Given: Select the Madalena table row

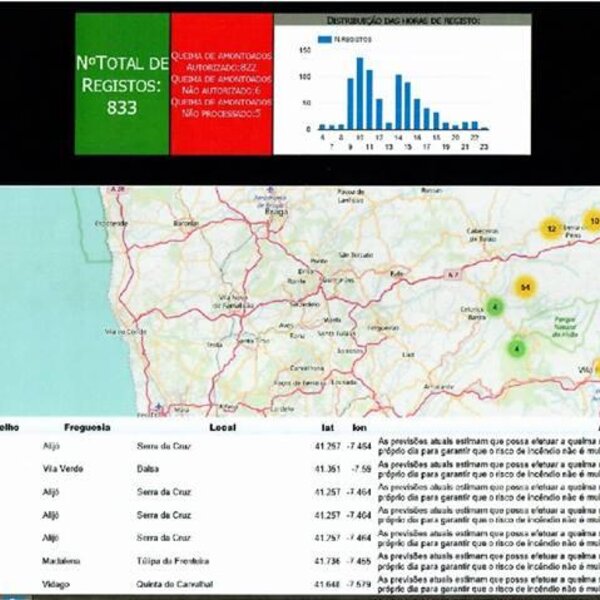Looking at the screenshot, I should [x=60, y=561].
